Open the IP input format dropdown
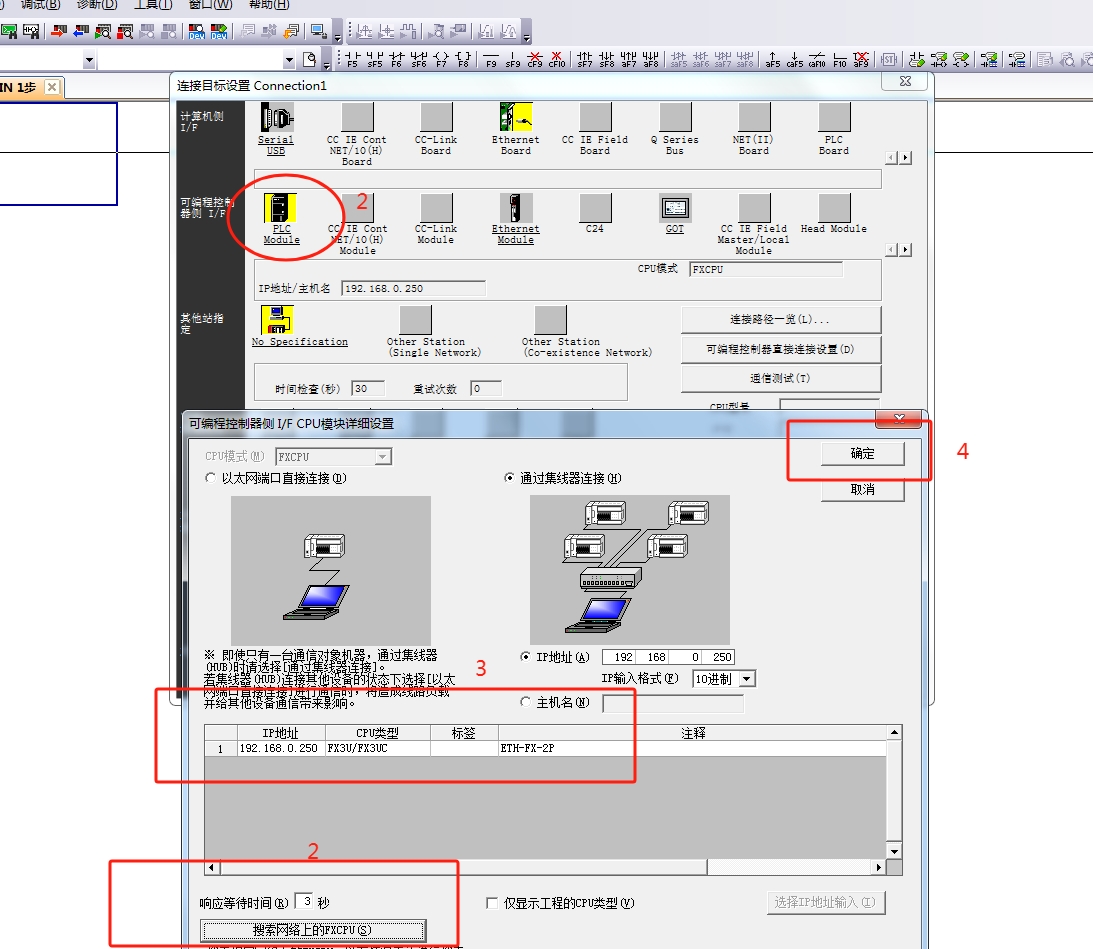1093x949 pixels. point(745,679)
